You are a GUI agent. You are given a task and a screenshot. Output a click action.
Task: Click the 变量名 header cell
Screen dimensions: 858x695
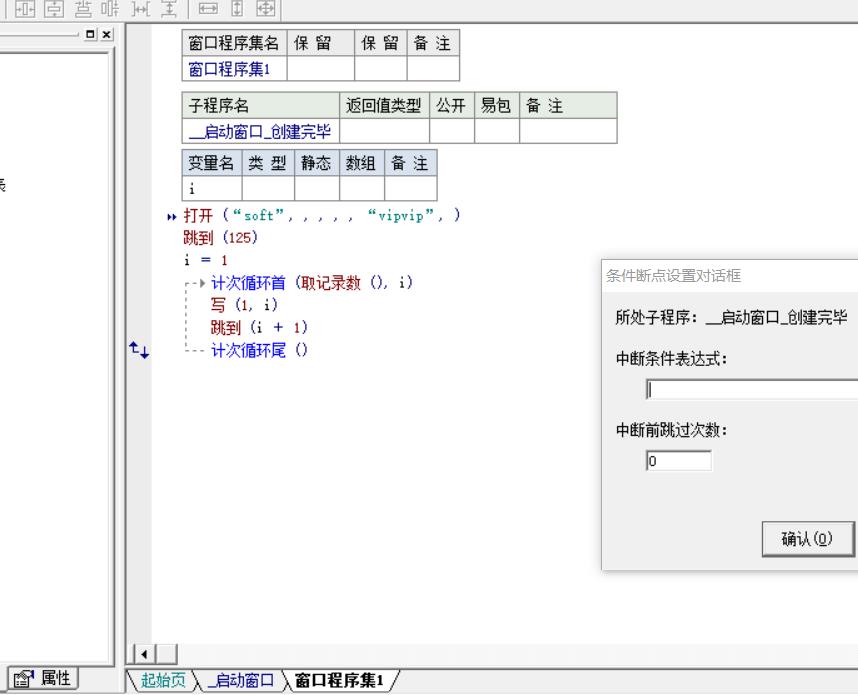(212, 163)
